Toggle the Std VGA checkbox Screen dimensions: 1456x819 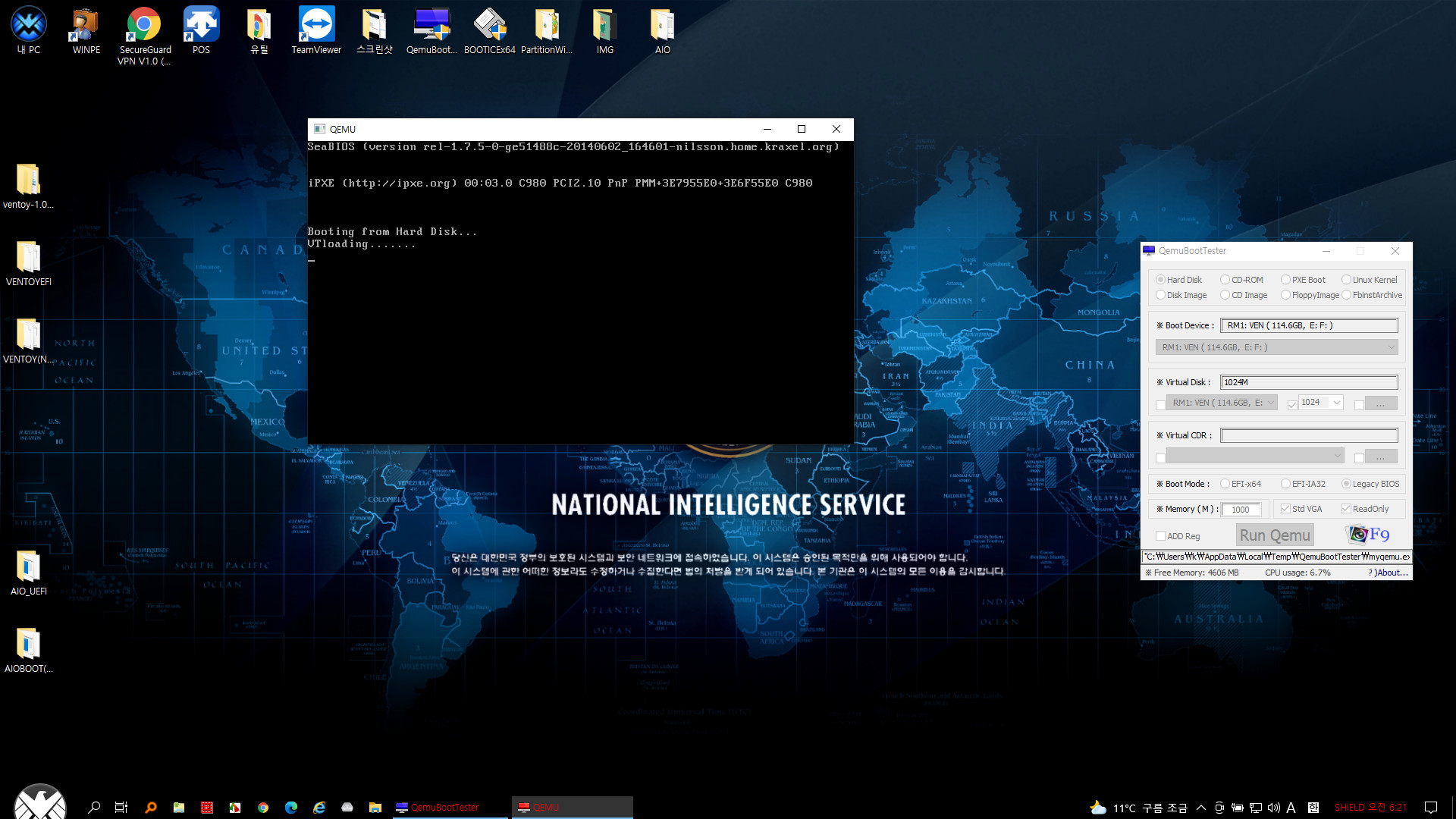[1301, 509]
